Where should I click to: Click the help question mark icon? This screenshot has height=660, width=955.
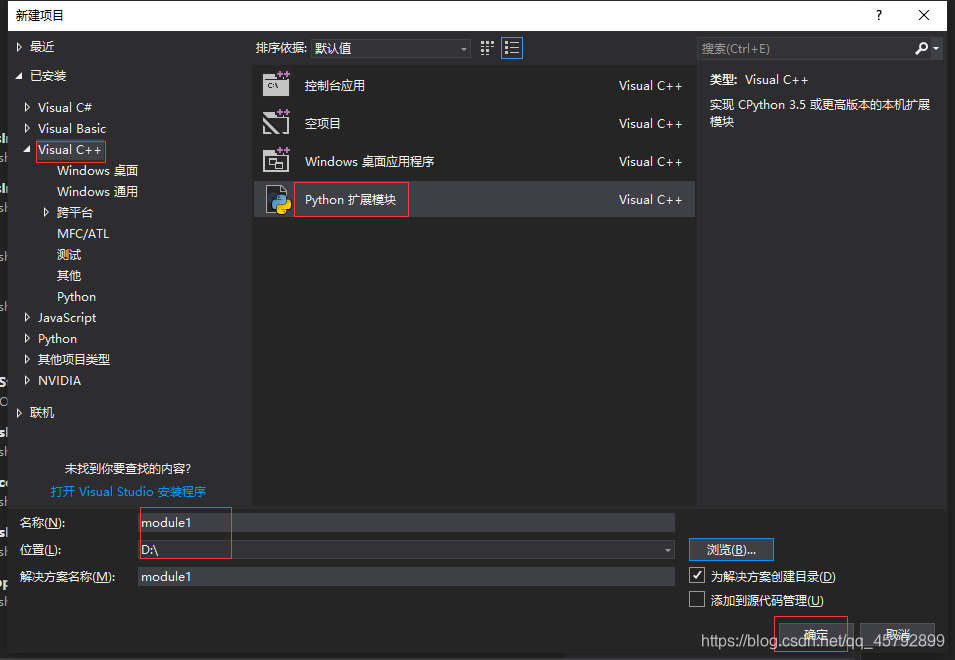[x=878, y=16]
